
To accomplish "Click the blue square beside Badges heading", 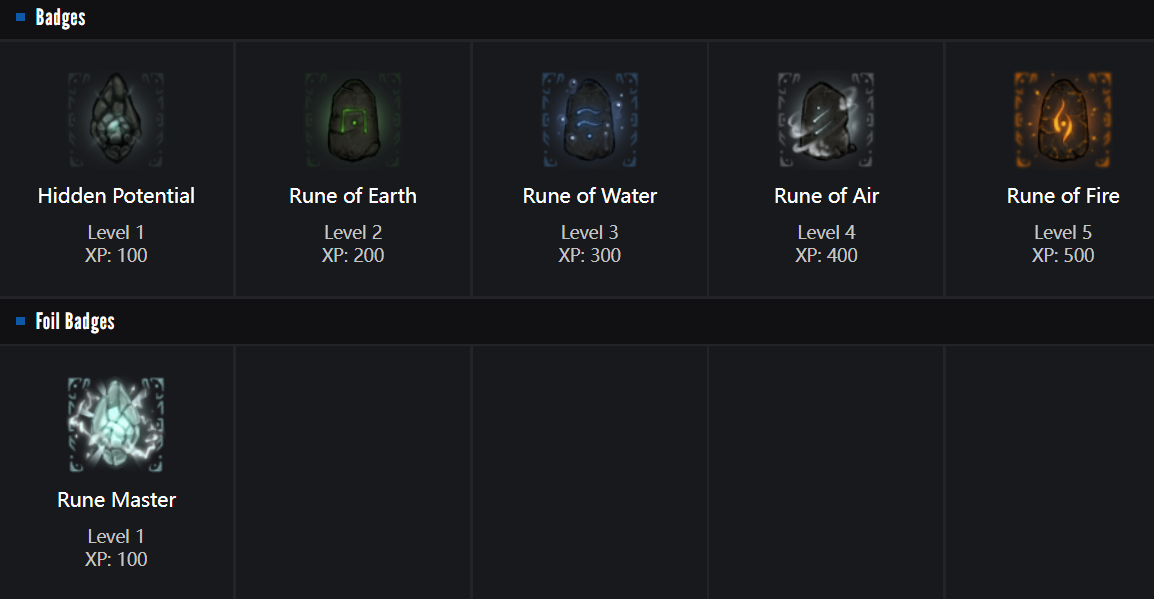I will pos(20,17).
